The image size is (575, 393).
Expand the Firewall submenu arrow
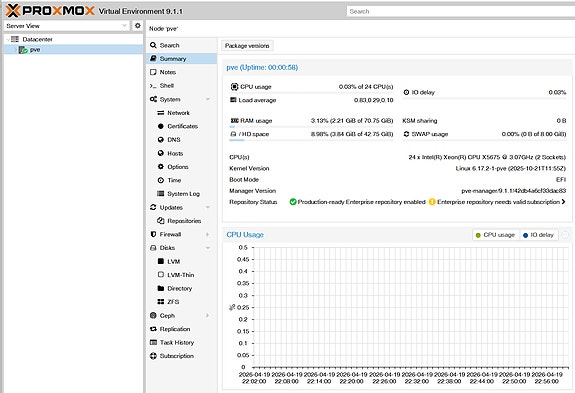208,234
